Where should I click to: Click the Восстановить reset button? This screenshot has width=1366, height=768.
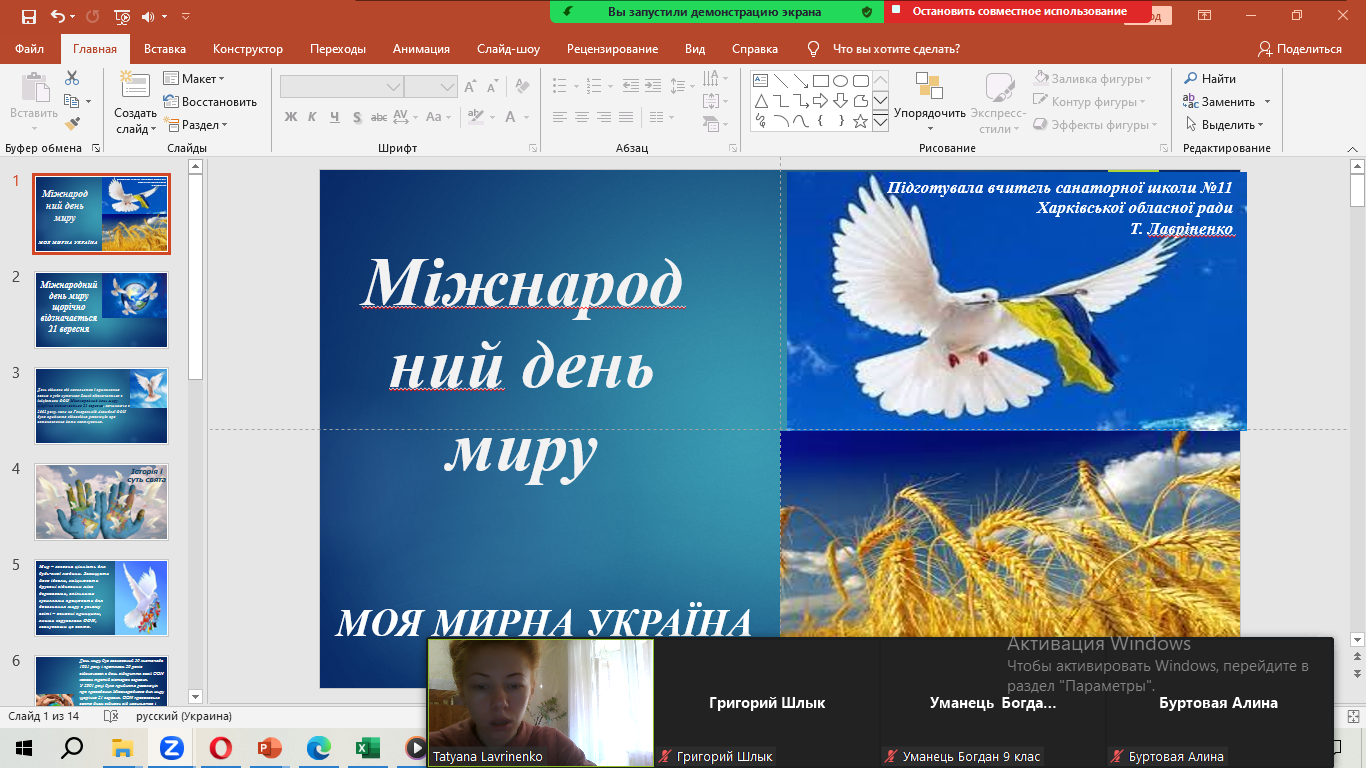click(x=210, y=101)
